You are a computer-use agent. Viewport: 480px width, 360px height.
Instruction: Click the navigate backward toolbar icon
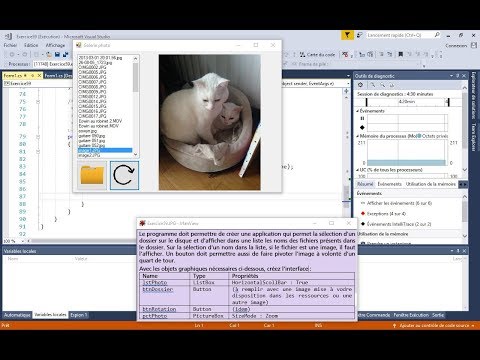click(12, 54)
